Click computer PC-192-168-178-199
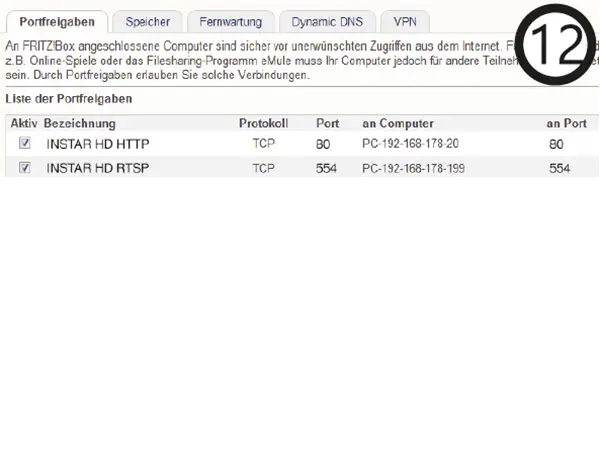600x450 pixels. point(413,169)
